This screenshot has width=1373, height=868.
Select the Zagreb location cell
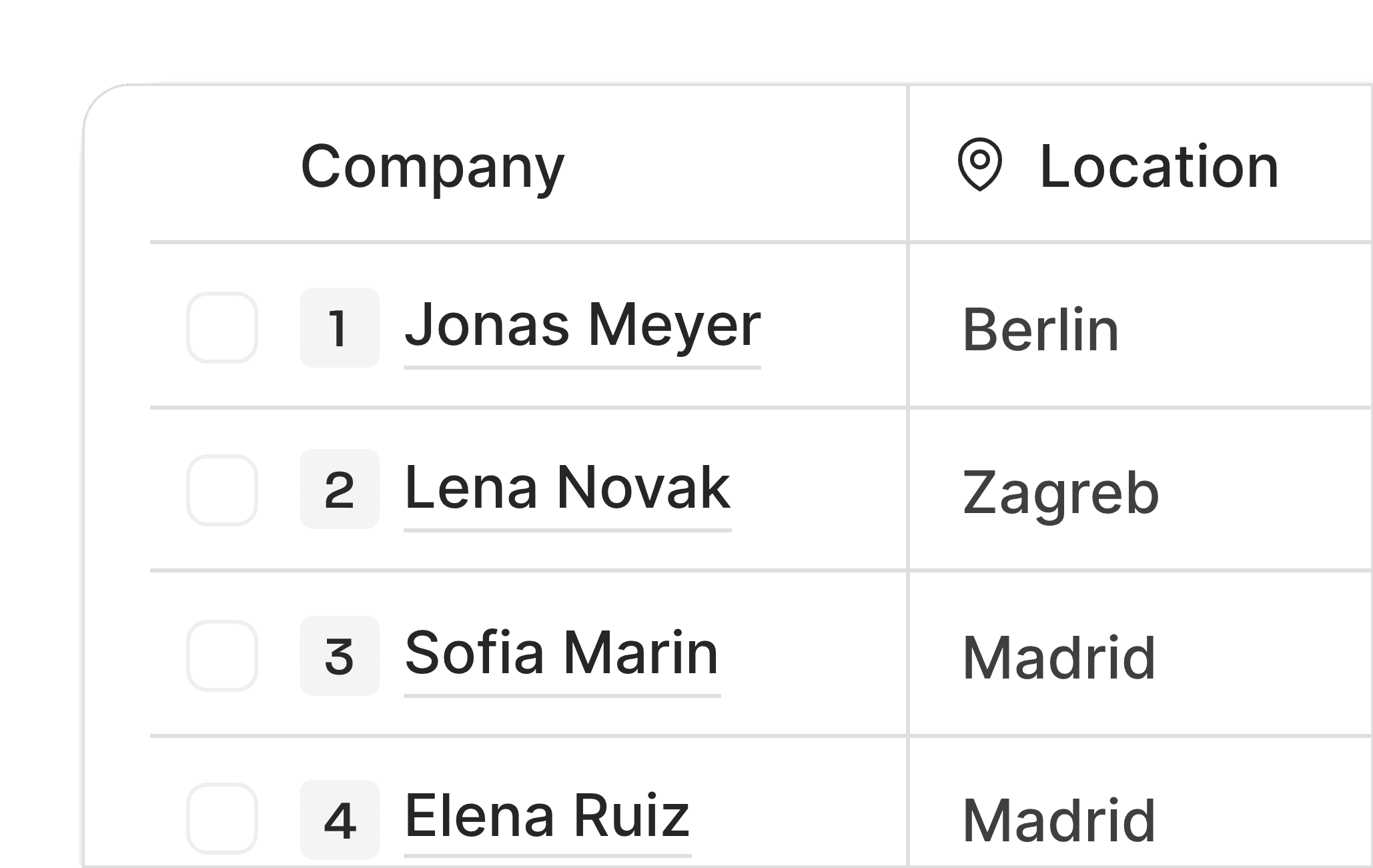point(1141,489)
